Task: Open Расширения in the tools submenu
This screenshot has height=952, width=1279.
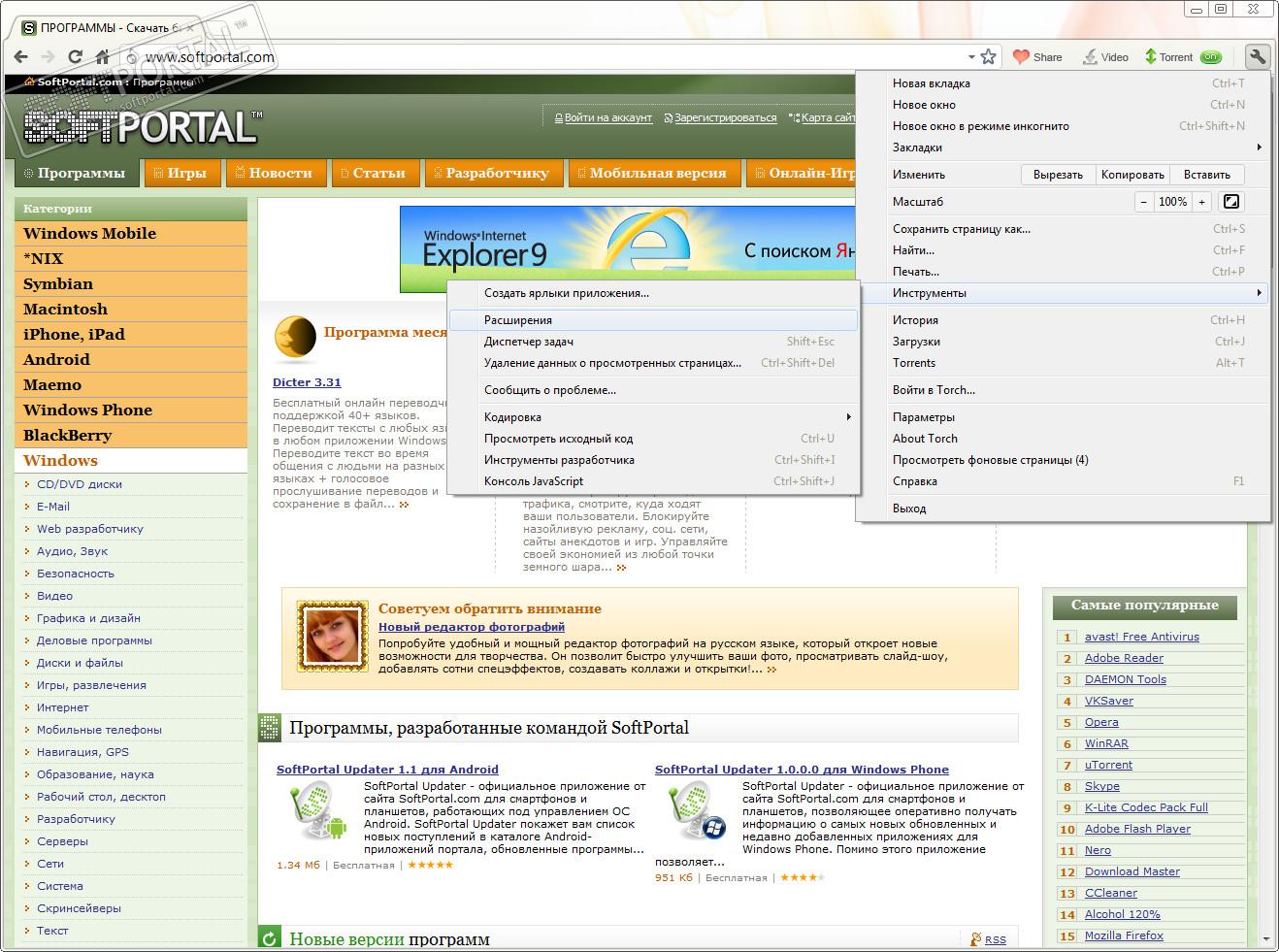Action: click(x=654, y=320)
